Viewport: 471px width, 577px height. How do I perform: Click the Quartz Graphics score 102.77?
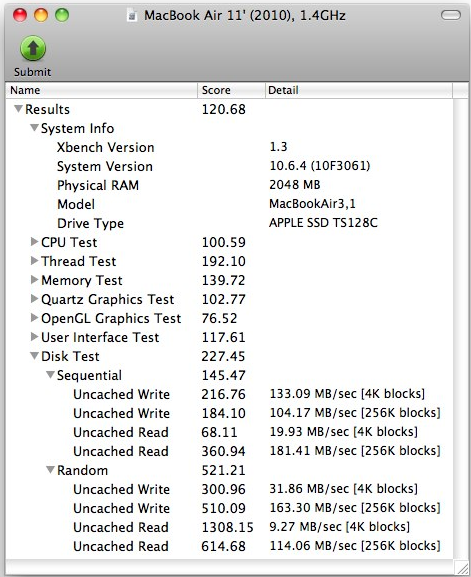point(223,299)
